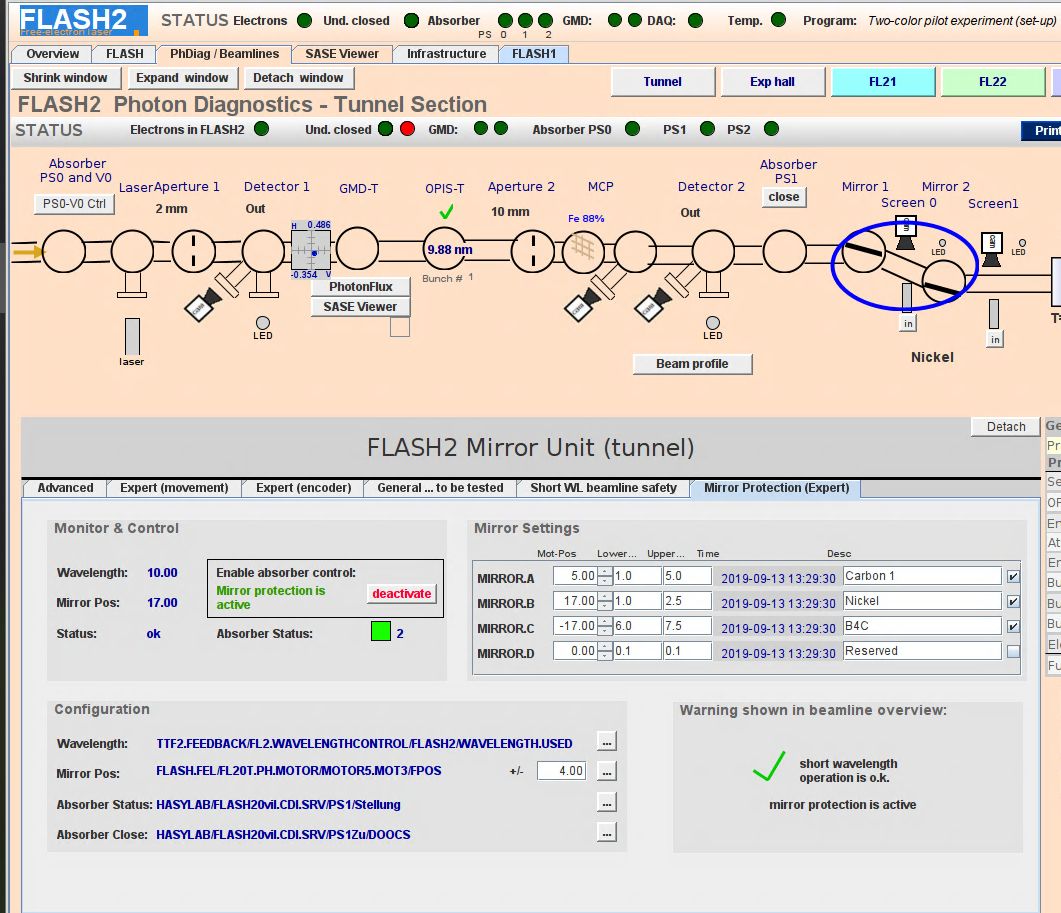Edit MIRROR.A Lower limit field
The height and width of the screenshot is (913, 1061).
[x=637, y=576]
